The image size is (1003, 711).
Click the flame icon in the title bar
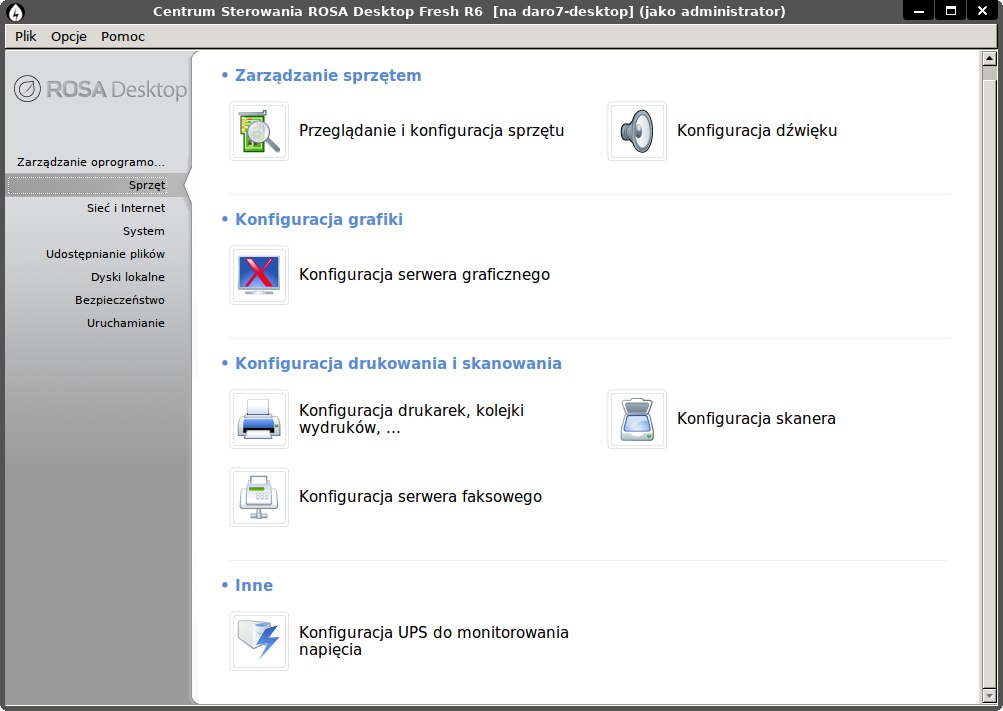[x=15, y=12]
